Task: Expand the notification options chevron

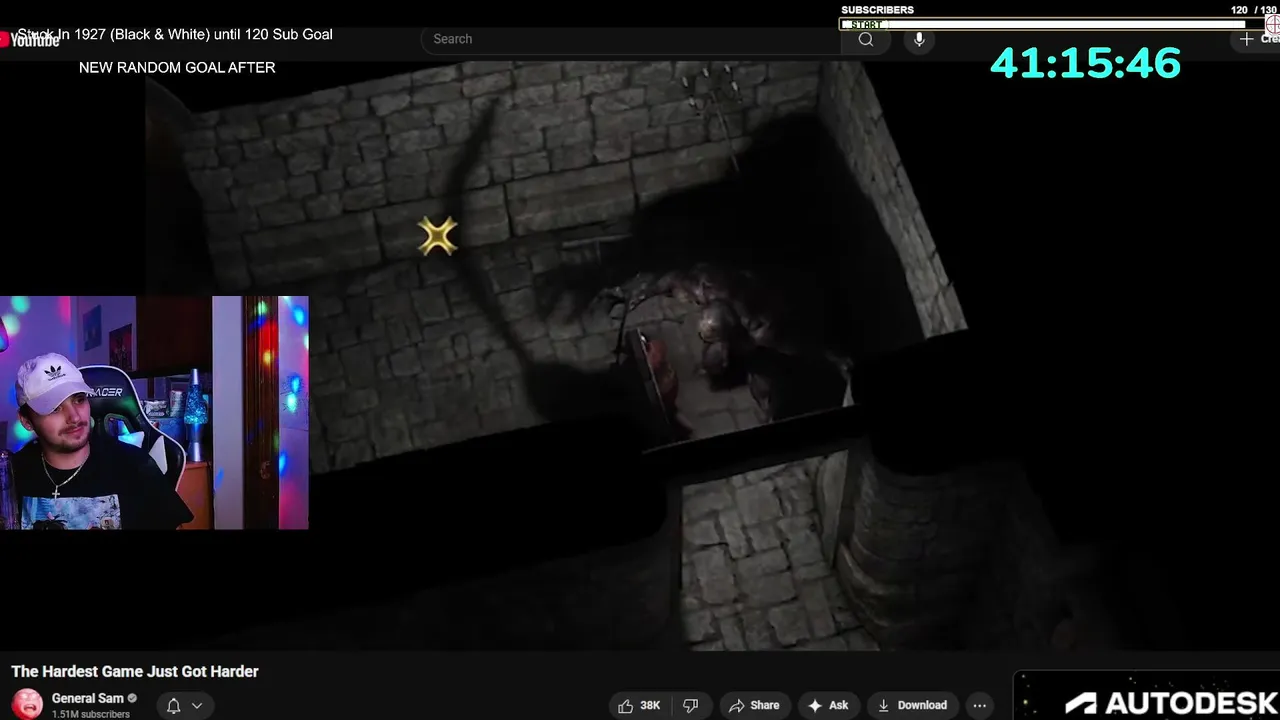Action: (x=197, y=706)
